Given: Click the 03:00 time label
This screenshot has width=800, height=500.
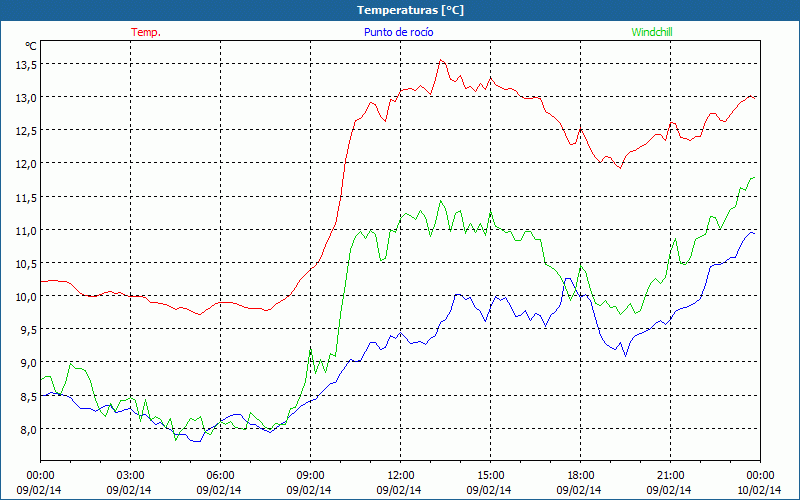Looking at the screenshot, I should pyautogui.click(x=131, y=476).
